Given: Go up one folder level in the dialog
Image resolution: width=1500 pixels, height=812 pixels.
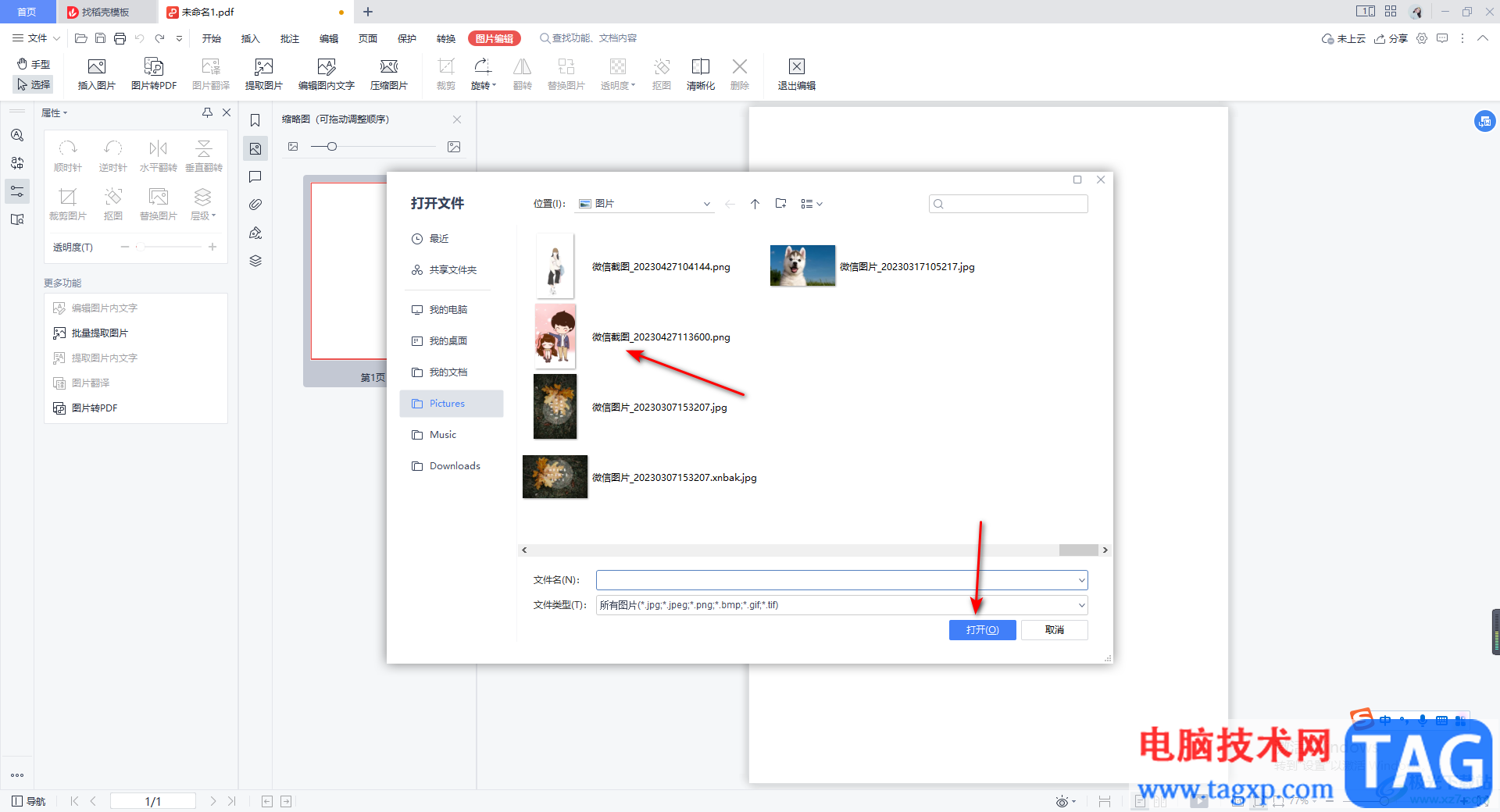Looking at the screenshot, I should 755,204.
